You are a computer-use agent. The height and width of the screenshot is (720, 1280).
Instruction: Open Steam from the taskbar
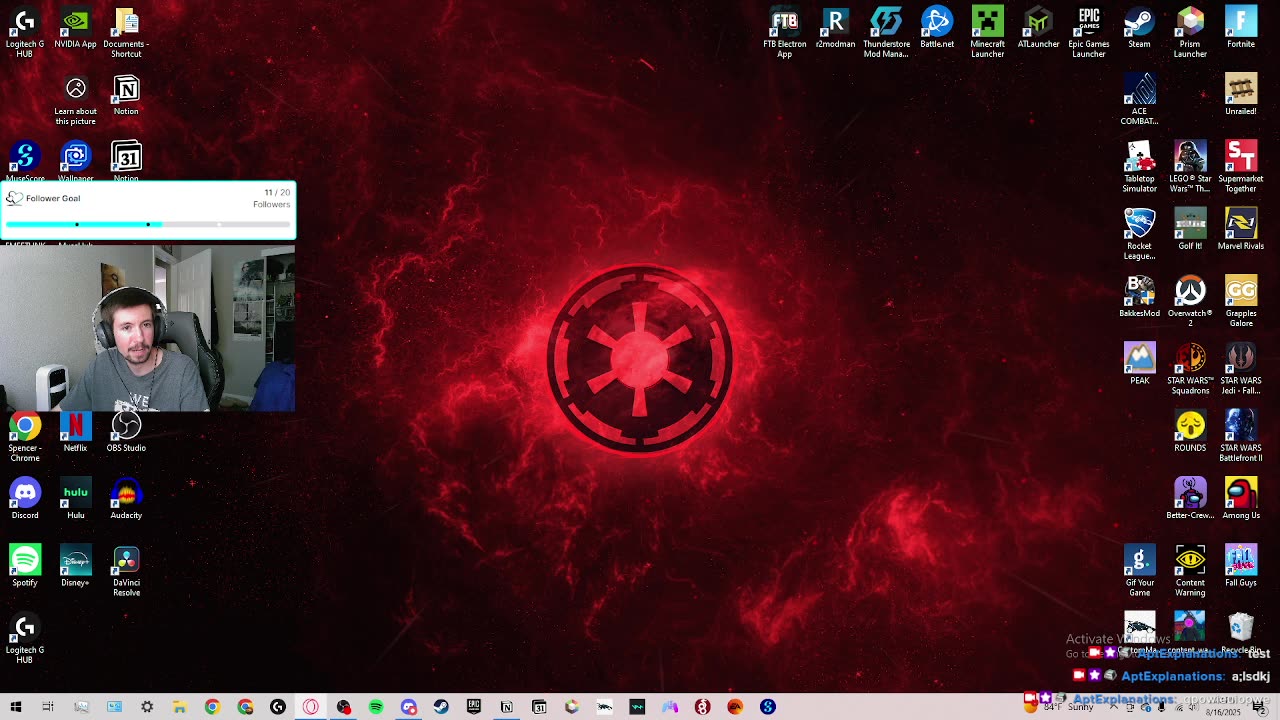tap(441, 707)
